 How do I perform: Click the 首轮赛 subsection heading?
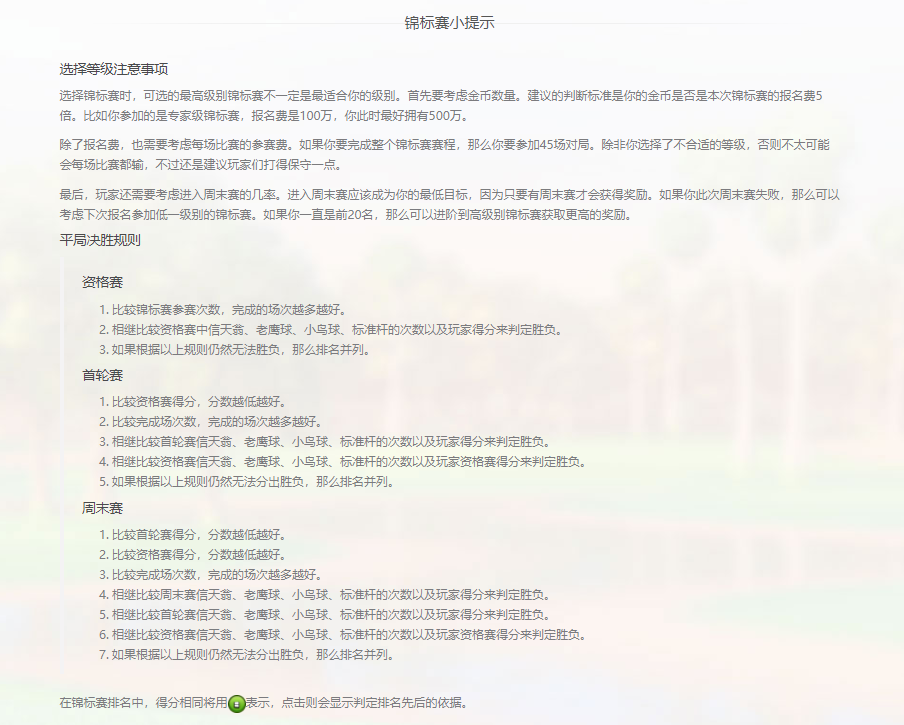[102, 375]
